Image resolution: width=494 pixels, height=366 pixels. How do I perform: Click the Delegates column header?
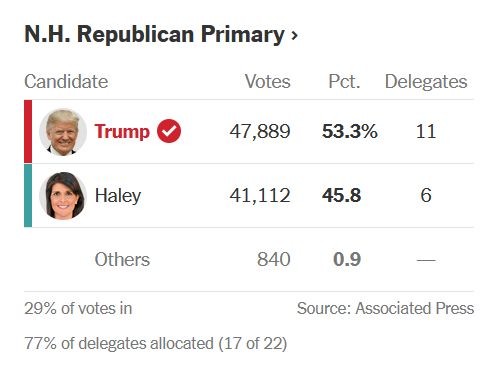[x=426, y=82]
